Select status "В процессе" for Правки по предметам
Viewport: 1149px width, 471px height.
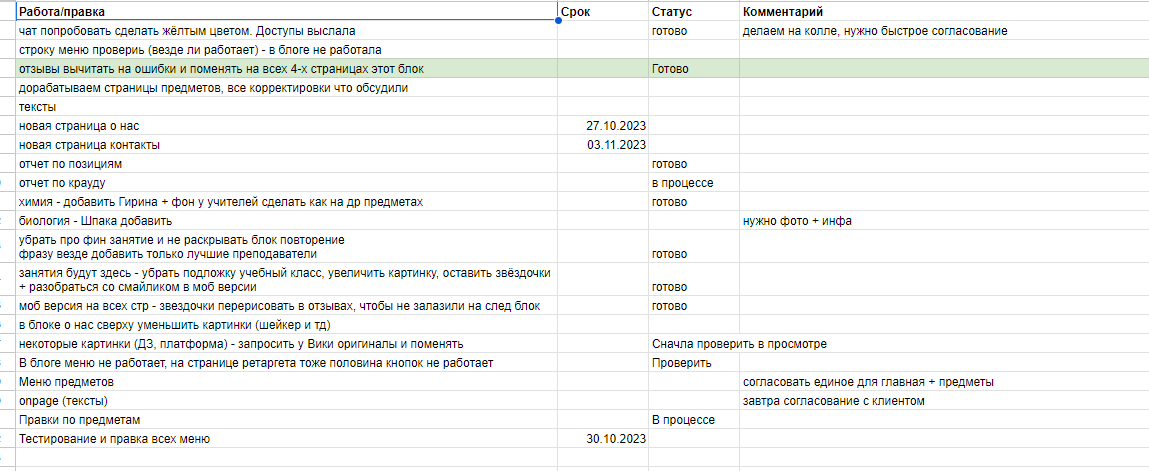point(694,420)
